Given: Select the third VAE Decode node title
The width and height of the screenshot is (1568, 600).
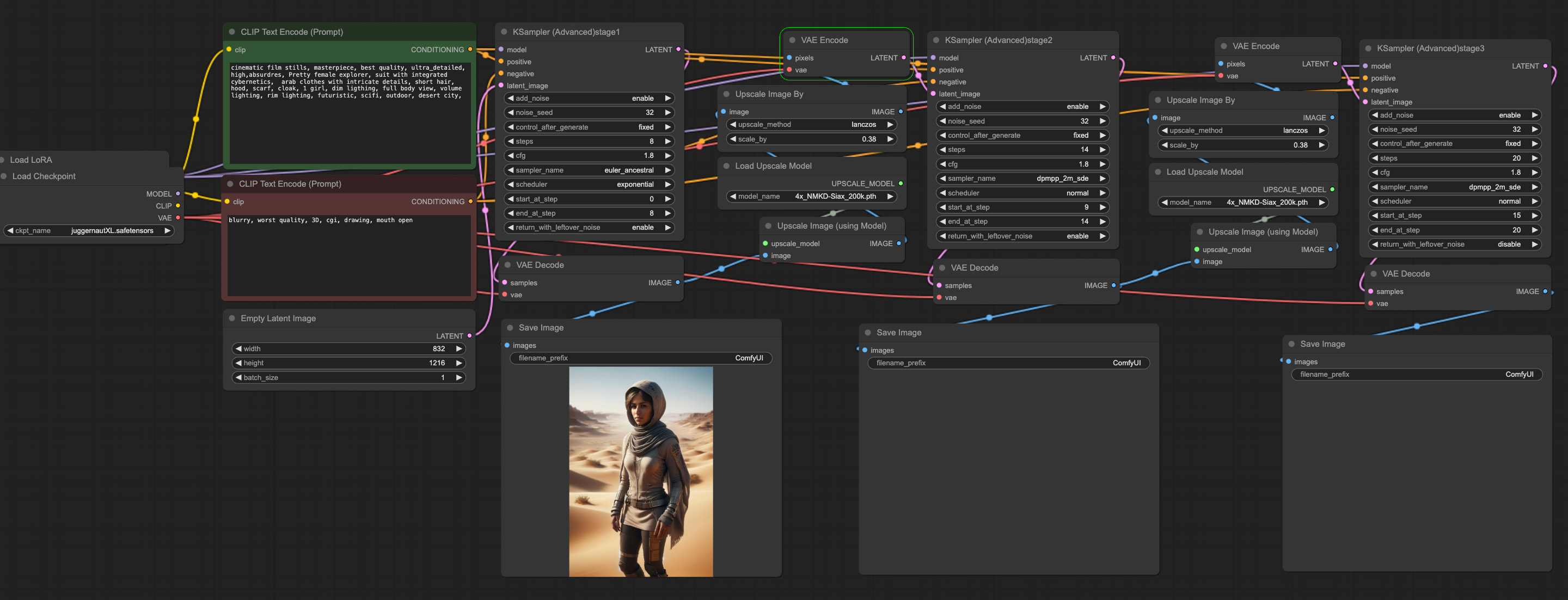Looking at the screenshot, I should [x=1405, y=274].
